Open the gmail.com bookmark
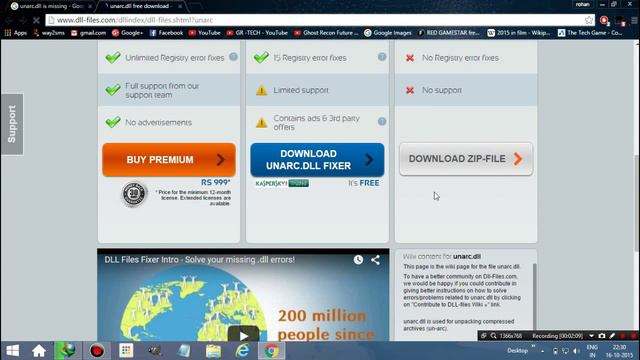This screenshot has width=640, height=360. coord(88,33)
